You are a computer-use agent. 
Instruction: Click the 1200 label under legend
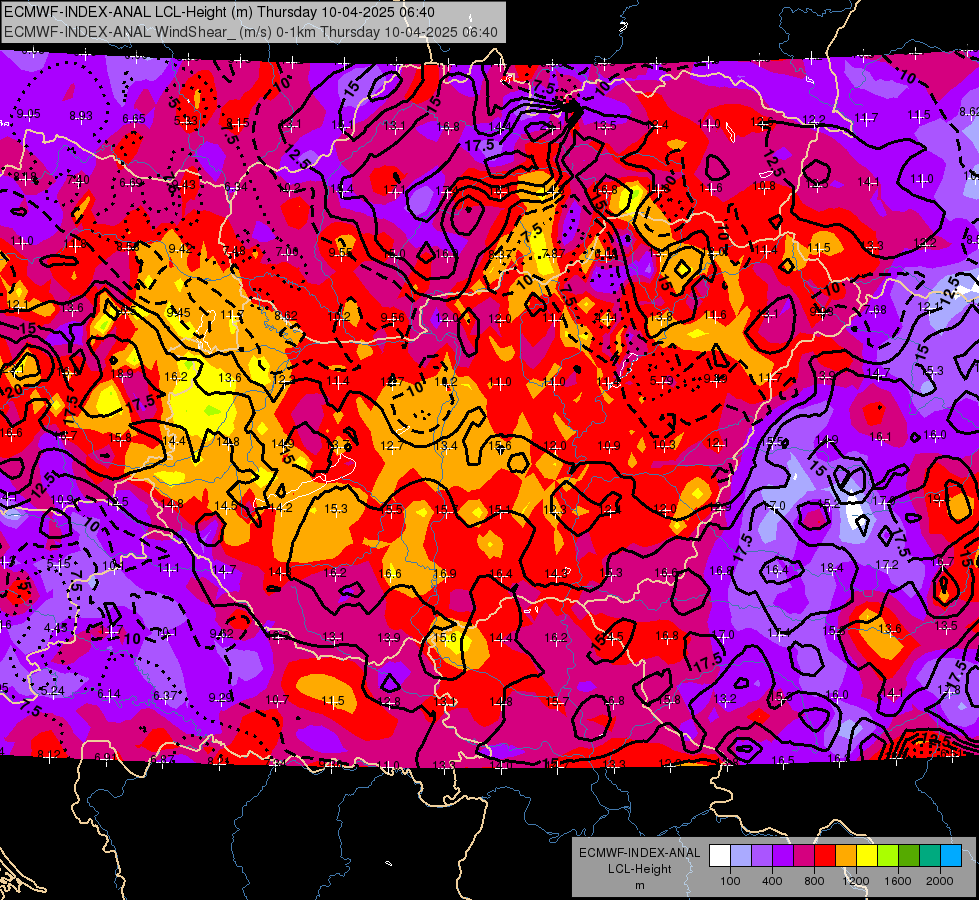tap(856, 881)
